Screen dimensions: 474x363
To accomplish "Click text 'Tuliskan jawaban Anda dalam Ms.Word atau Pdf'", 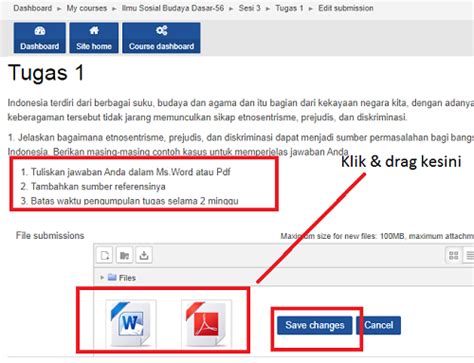I will 131,172.
